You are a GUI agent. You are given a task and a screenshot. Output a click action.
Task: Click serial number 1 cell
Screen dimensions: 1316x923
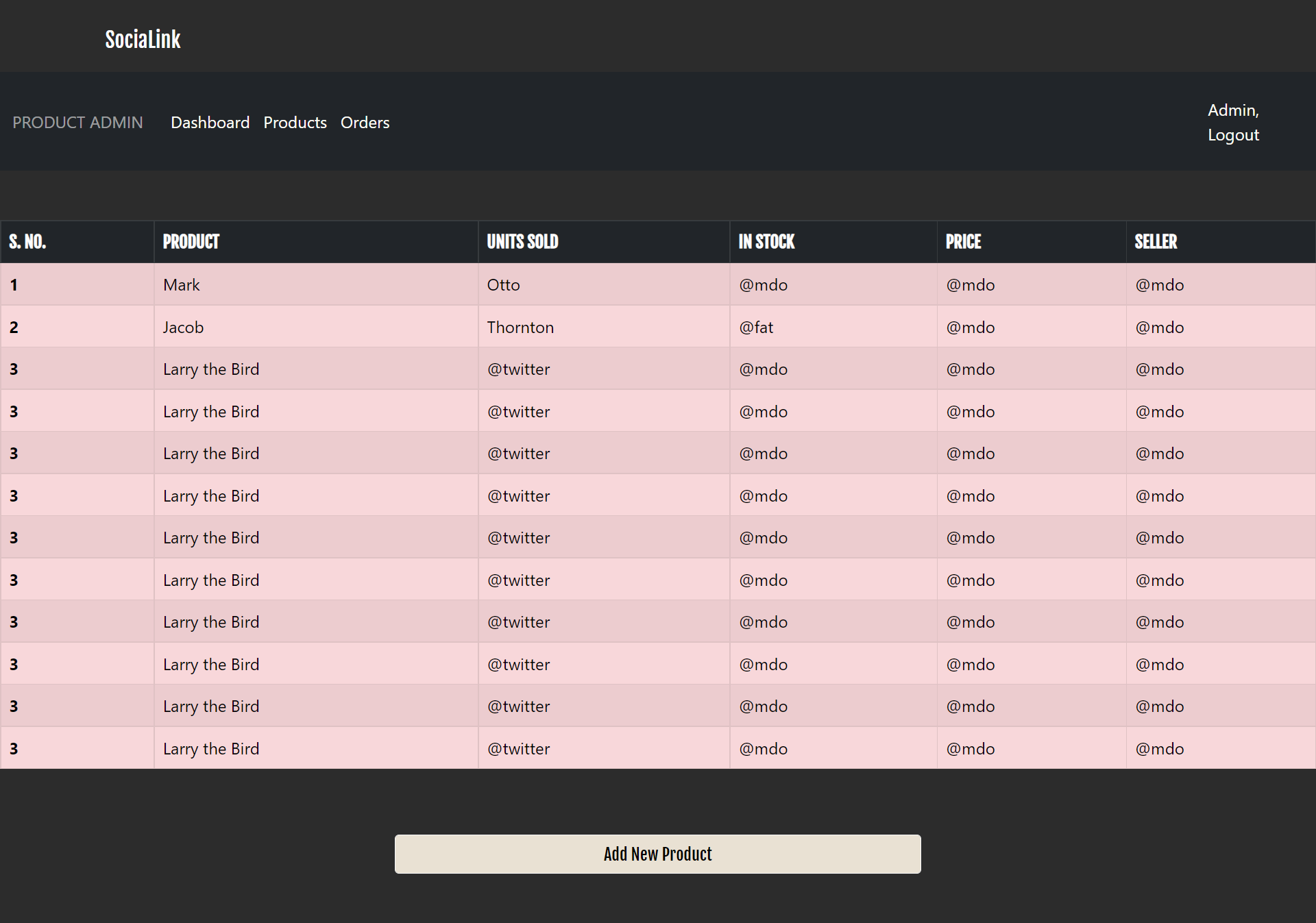pyautogui.click(x=14, y=285)
